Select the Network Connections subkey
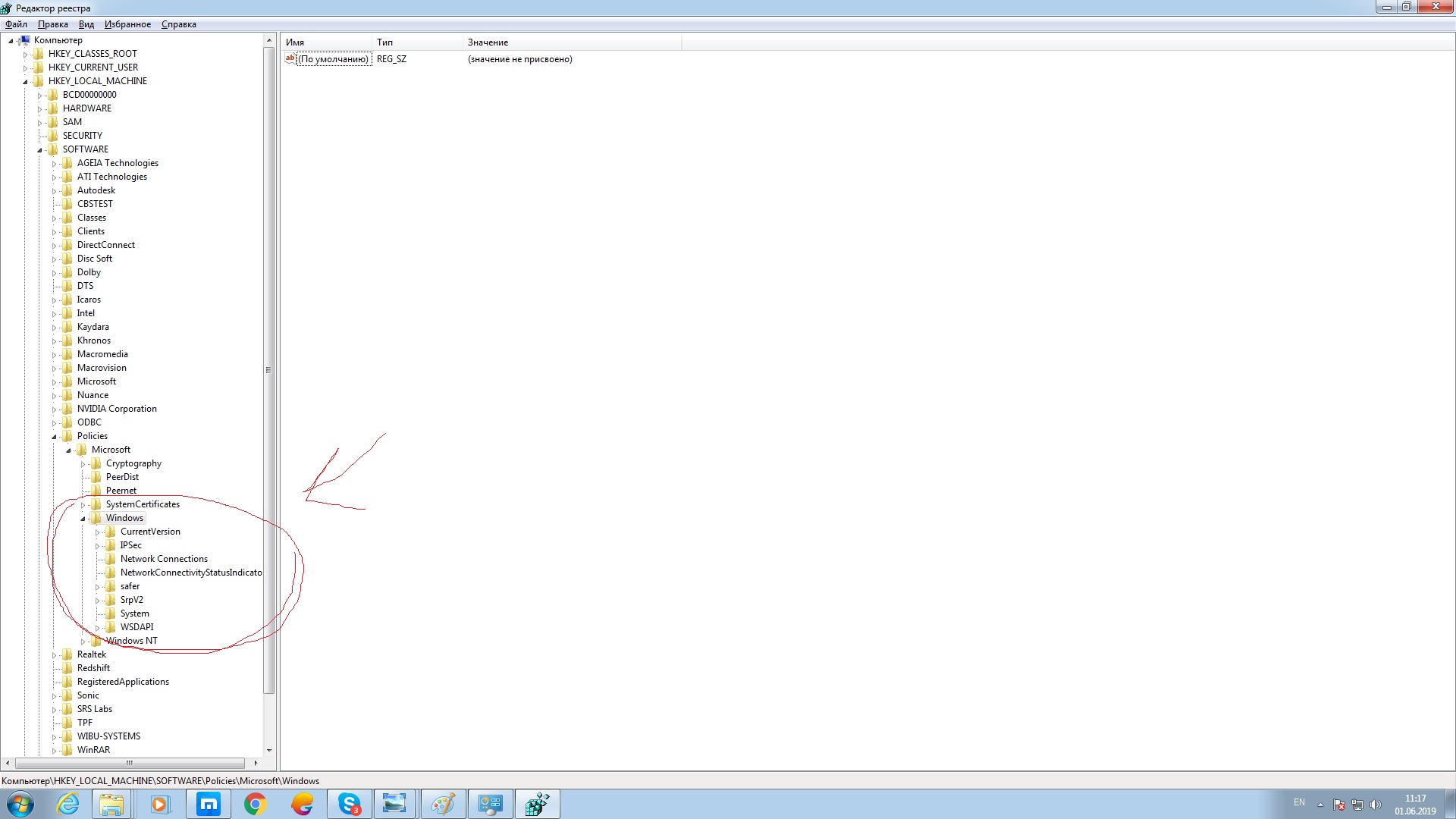This screenshot has width=1456, height=819. (163, 558)
